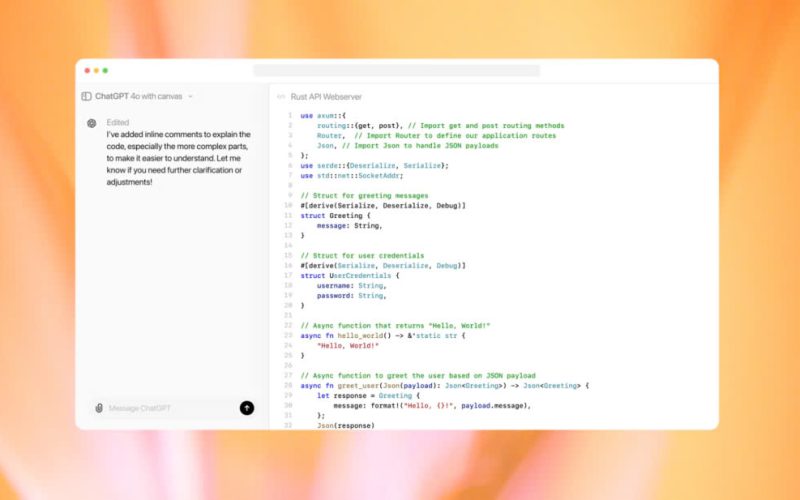Image resolution: width=800 pixels, height=500 pixels.
Task: Click line number 1 in the code gutter
Action: [x=288, y=116]
